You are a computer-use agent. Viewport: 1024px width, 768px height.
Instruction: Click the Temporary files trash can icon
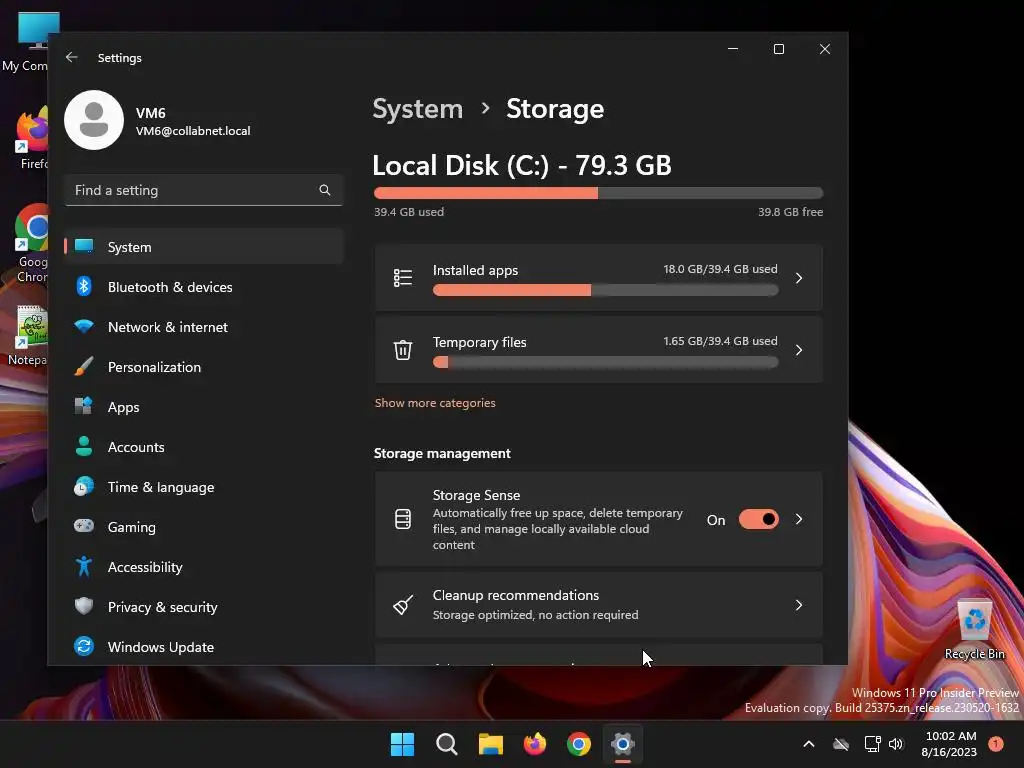[x=403, y=350]
